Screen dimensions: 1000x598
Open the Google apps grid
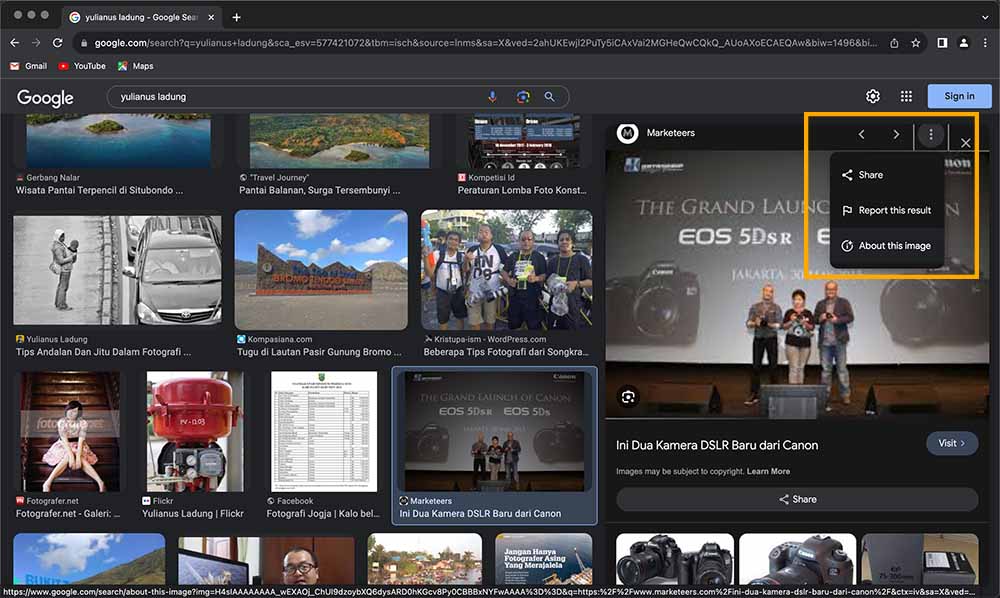tap(906, 96)
